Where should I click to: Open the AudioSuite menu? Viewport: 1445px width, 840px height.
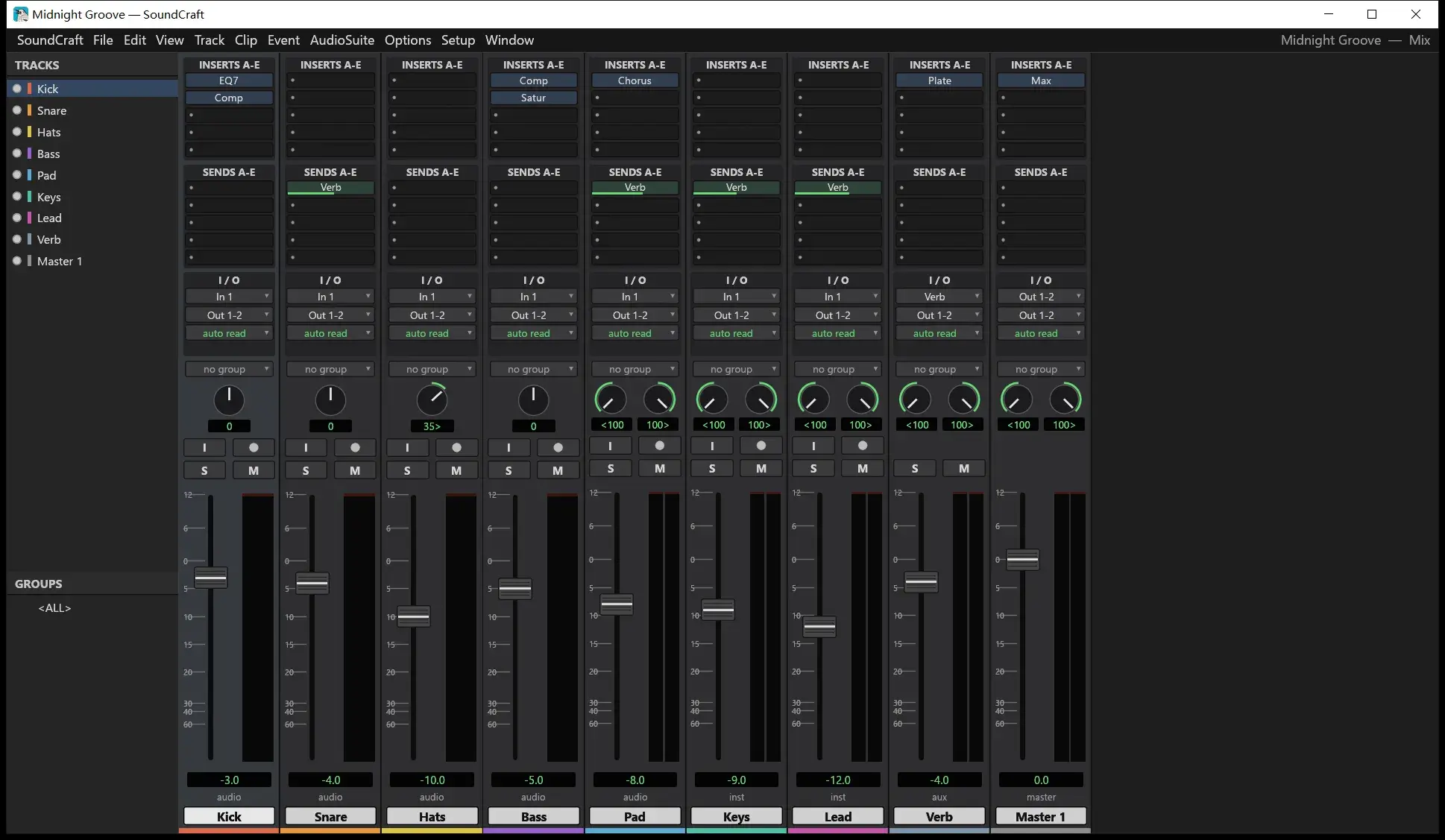[x=342, y=40]
